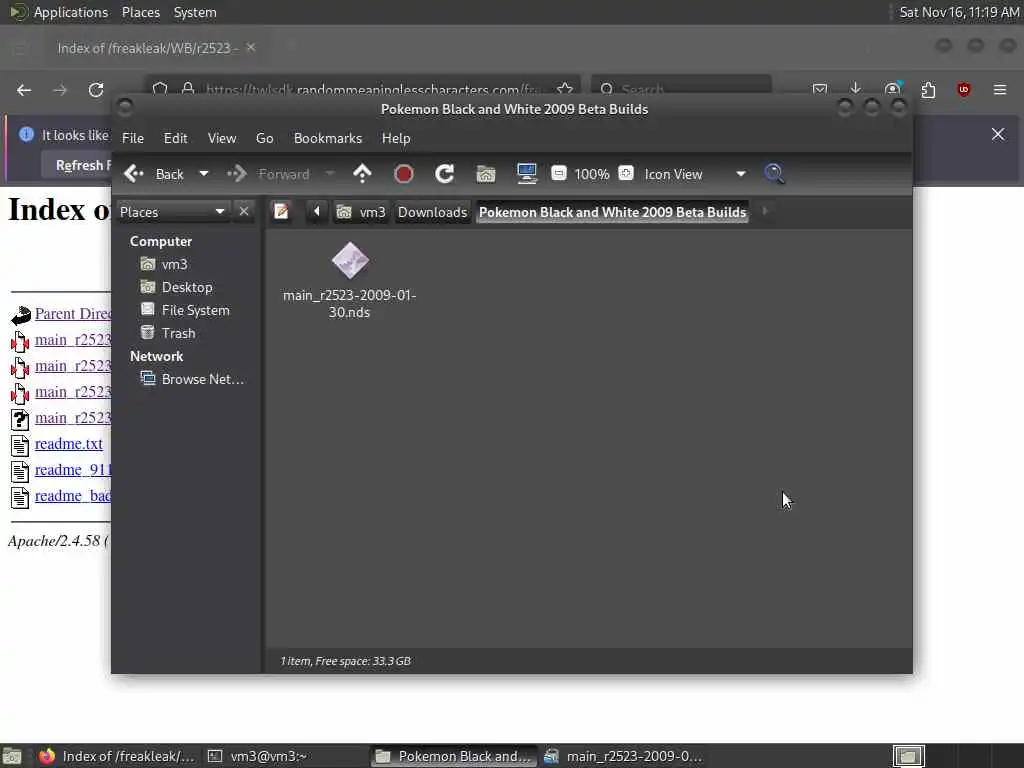Reload the current folder in the file manager
The width and height of the screenshot is (1024, 768).
[x=445, y=174]
